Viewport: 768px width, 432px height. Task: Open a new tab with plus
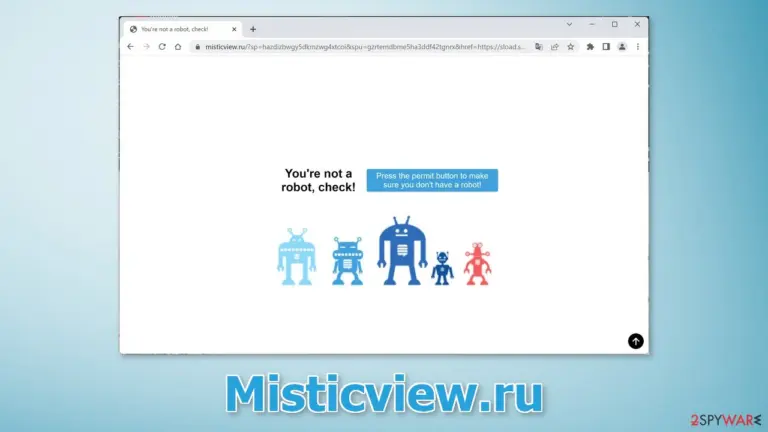point(253,29)
